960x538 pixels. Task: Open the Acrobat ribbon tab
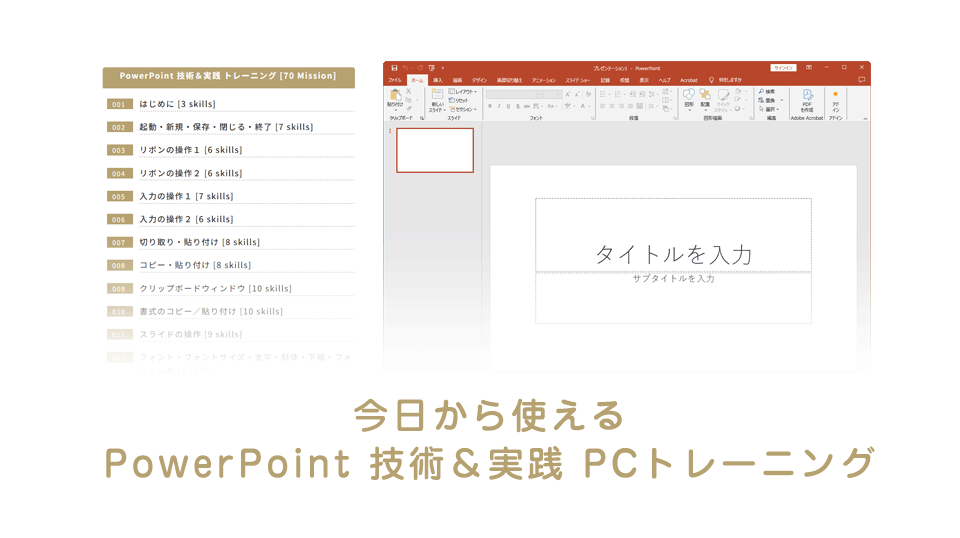coord(689,80)
